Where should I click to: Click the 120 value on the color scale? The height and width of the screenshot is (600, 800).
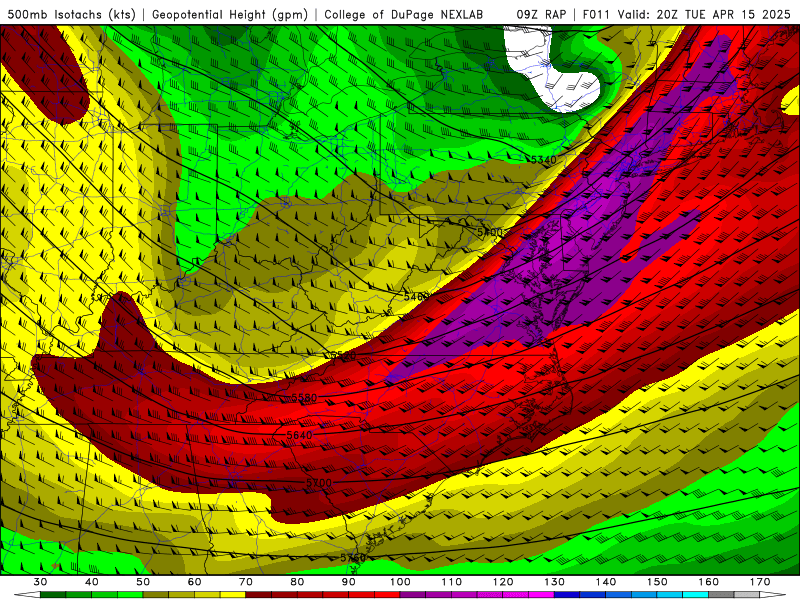pyautogui.click(x=503, y=582)
